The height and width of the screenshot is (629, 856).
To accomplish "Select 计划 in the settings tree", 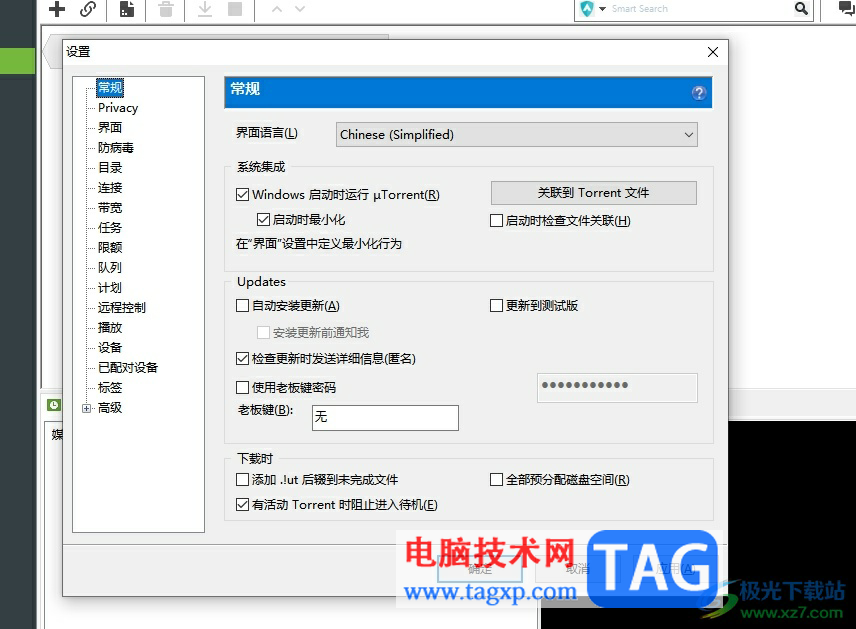I will (x=110, y=288).
